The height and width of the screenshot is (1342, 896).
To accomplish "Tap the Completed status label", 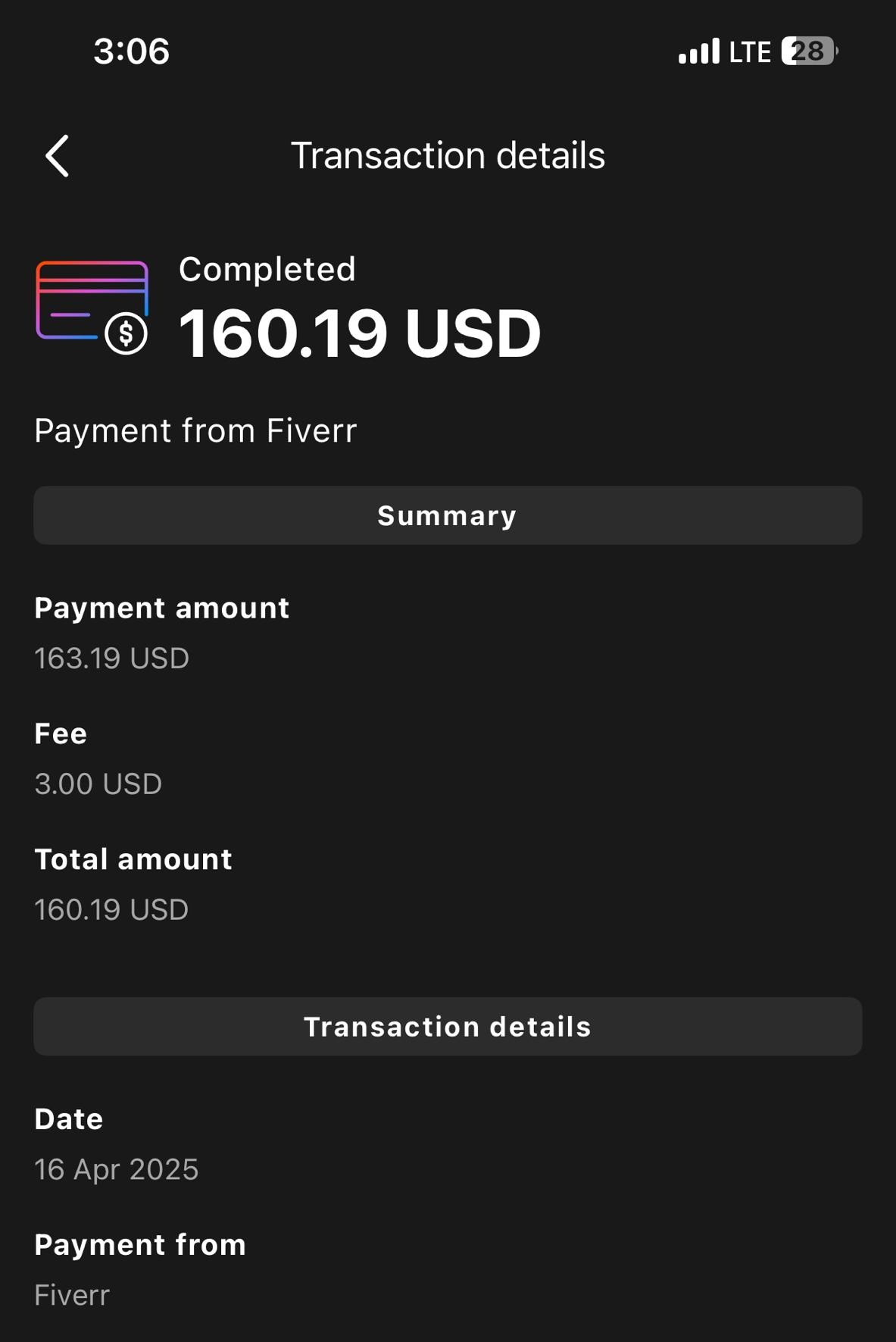I will (x=267, y=270).
